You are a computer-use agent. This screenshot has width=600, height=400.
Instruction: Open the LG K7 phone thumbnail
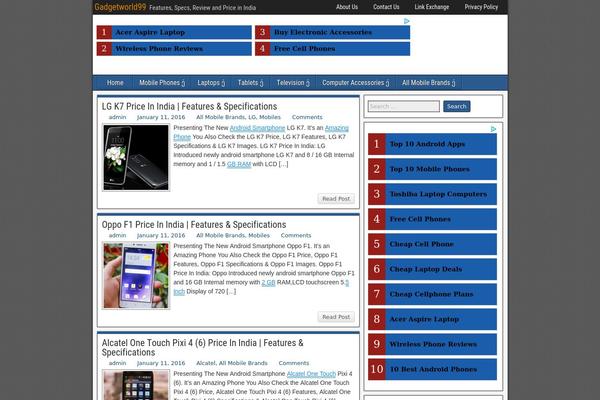click(136, 157)
